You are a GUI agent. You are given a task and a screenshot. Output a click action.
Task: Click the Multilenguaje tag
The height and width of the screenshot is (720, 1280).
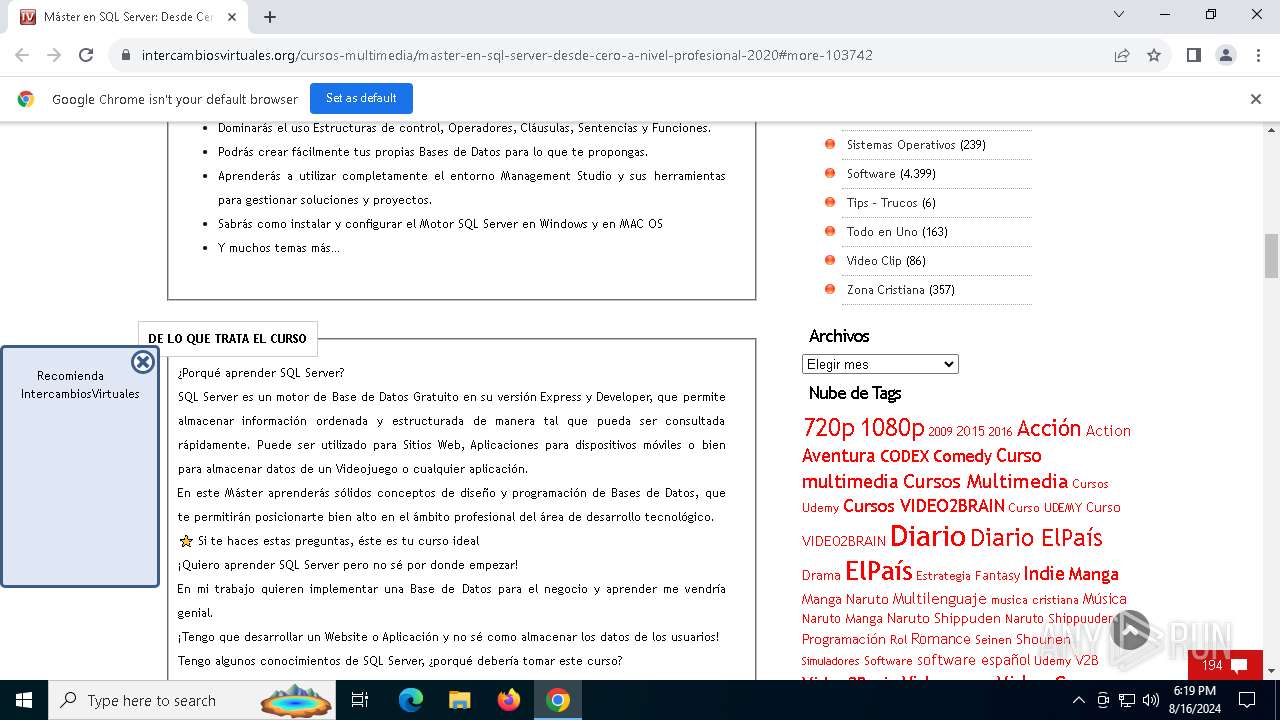(939, 599)
